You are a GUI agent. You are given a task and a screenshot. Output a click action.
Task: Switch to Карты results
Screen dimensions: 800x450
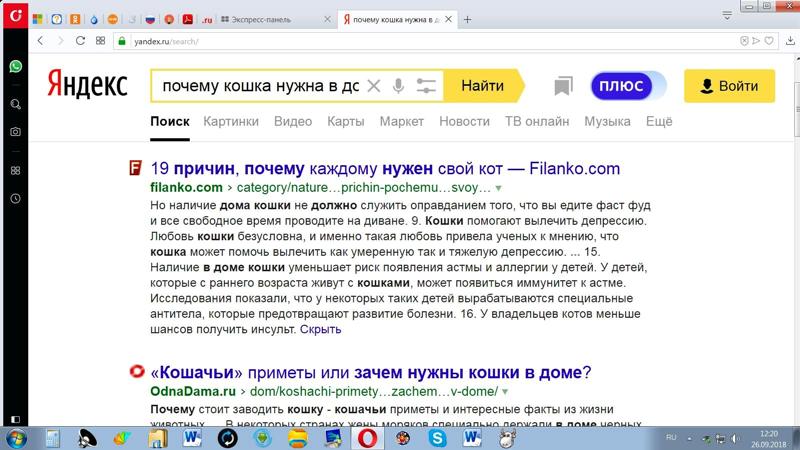(346, 121)
